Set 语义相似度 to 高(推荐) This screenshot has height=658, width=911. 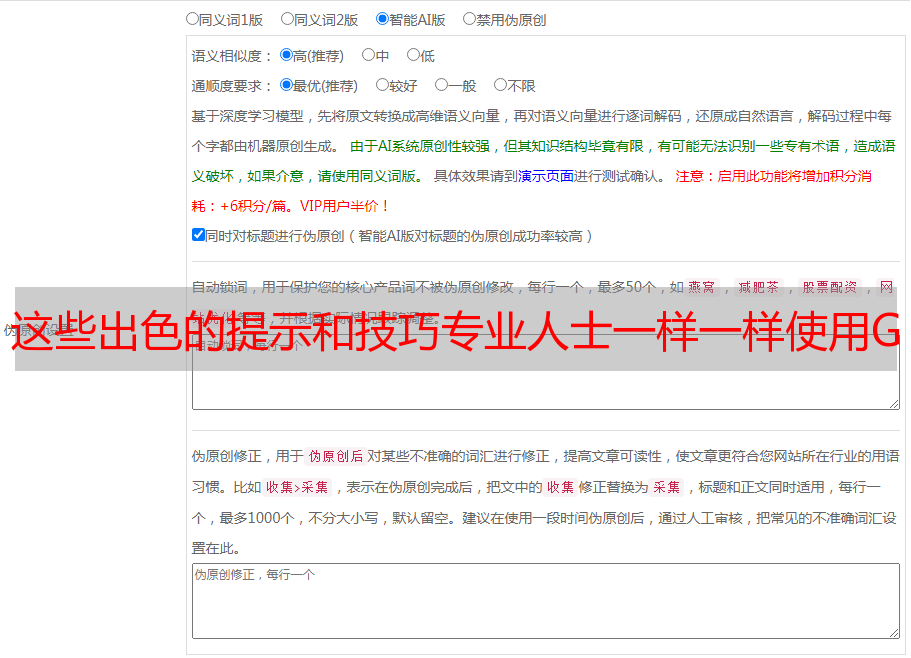tap(286, 55)
